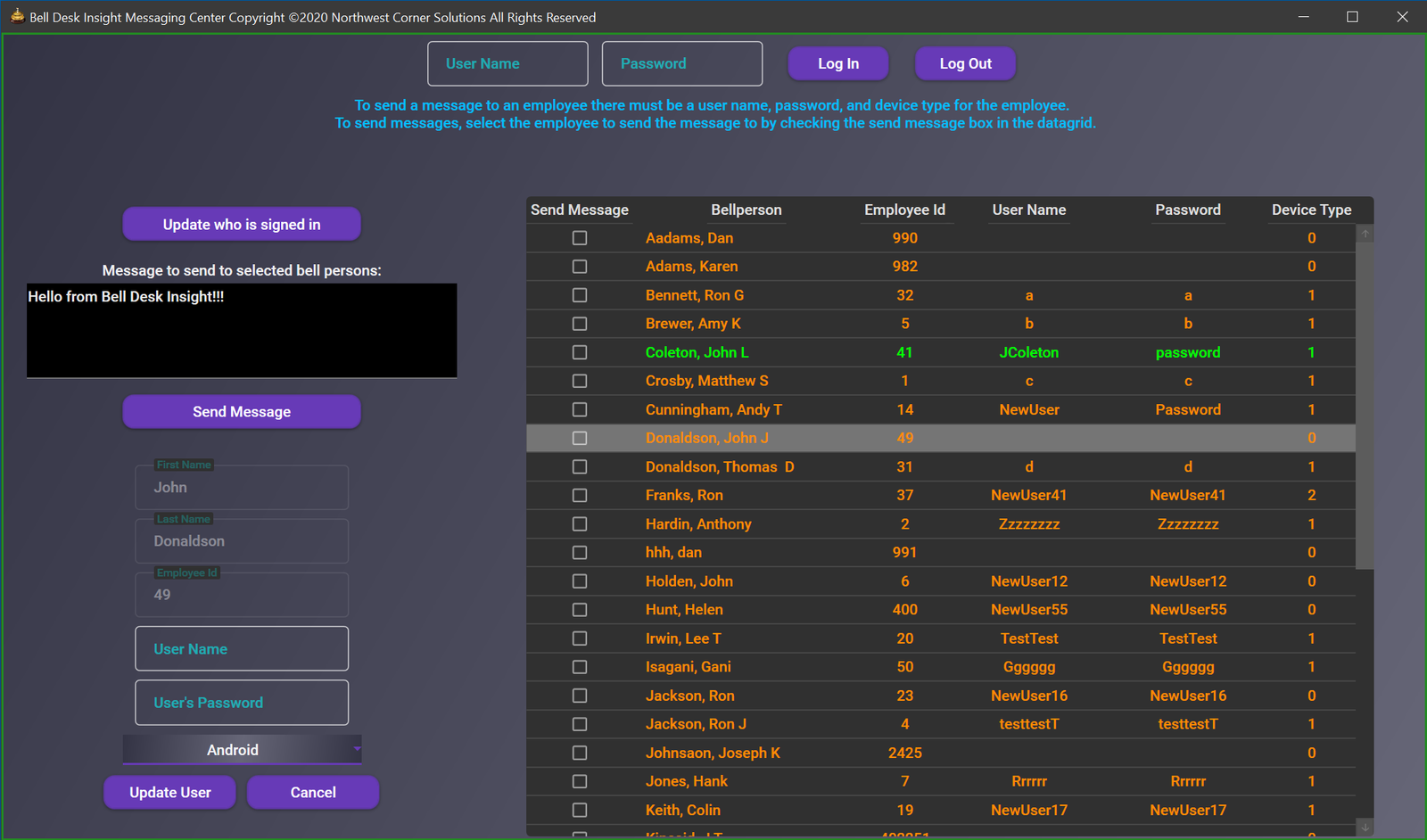Click the Bell Desk app icon in title bar
Image resolution: width=1427 pixels, height=840 pixels.
pos(17,16)
